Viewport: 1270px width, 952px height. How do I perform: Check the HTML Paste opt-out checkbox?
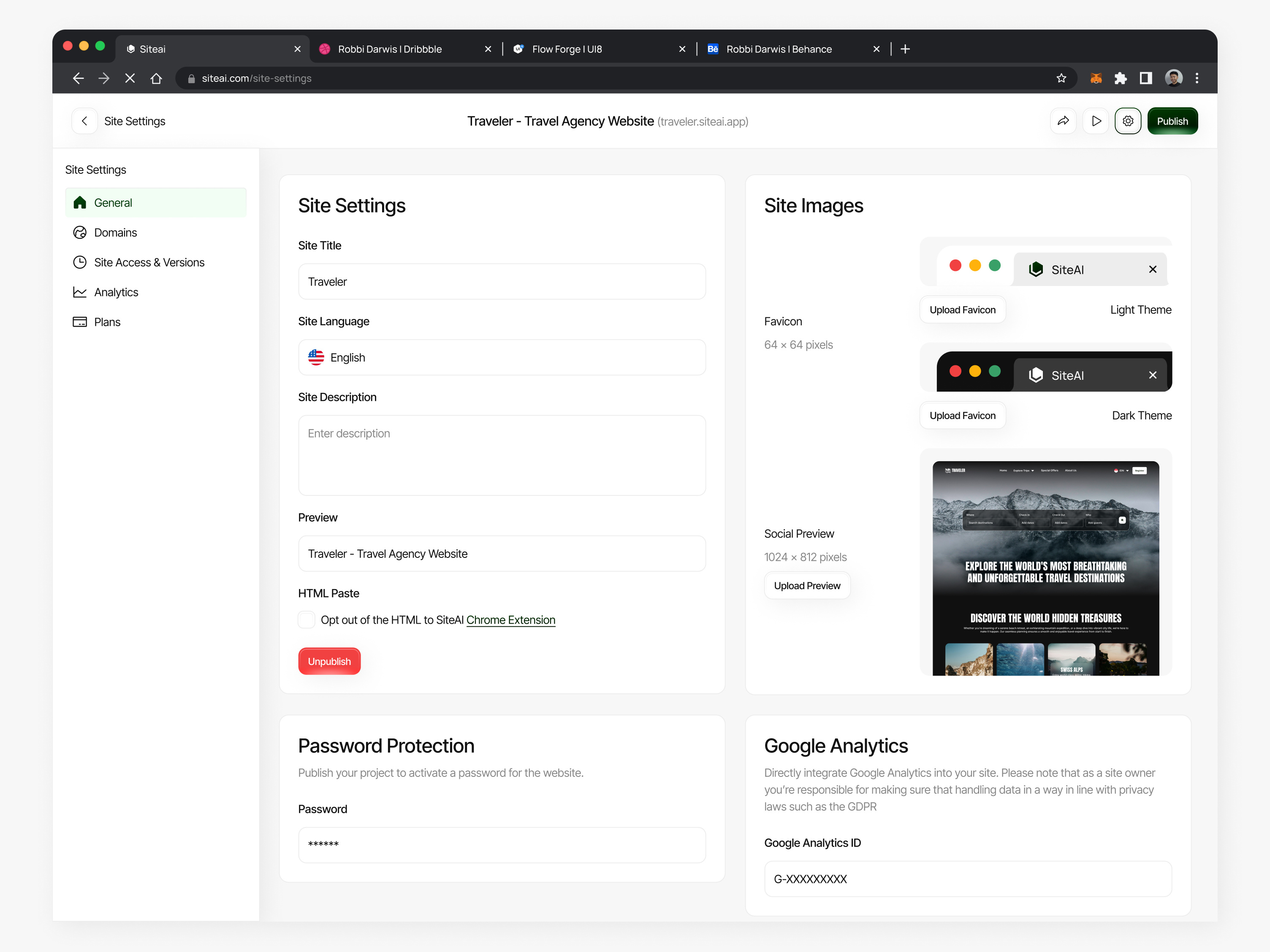pyautogui.click(x=307, y=620)
